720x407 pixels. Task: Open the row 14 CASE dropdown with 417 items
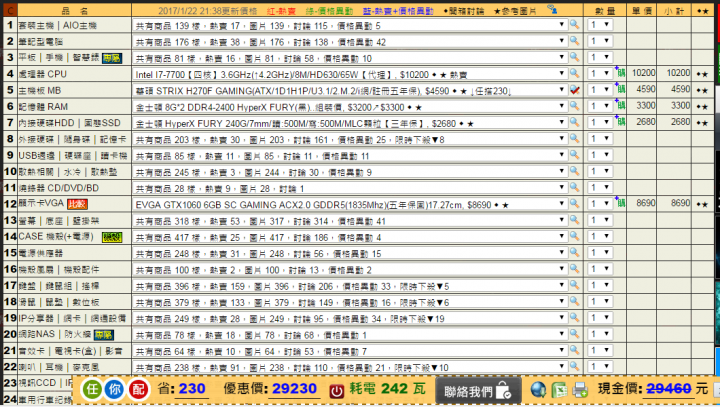click(x=350, y=237)
